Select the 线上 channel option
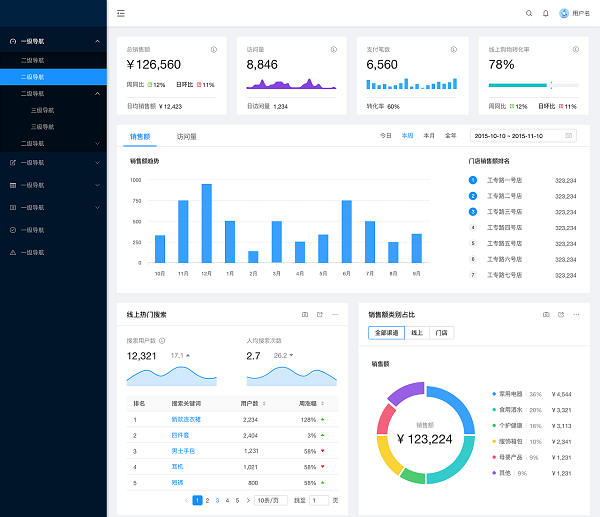 tap(417, 332)
